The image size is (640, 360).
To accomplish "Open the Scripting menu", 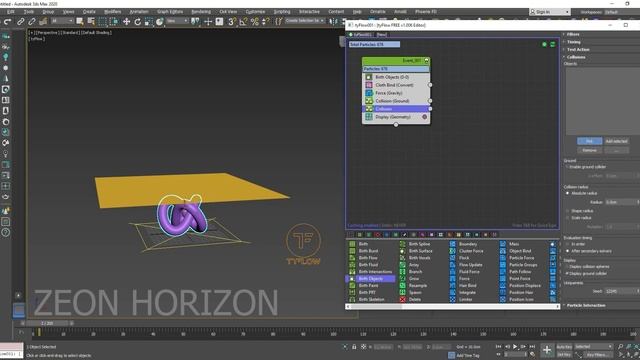I will point(282,11).
